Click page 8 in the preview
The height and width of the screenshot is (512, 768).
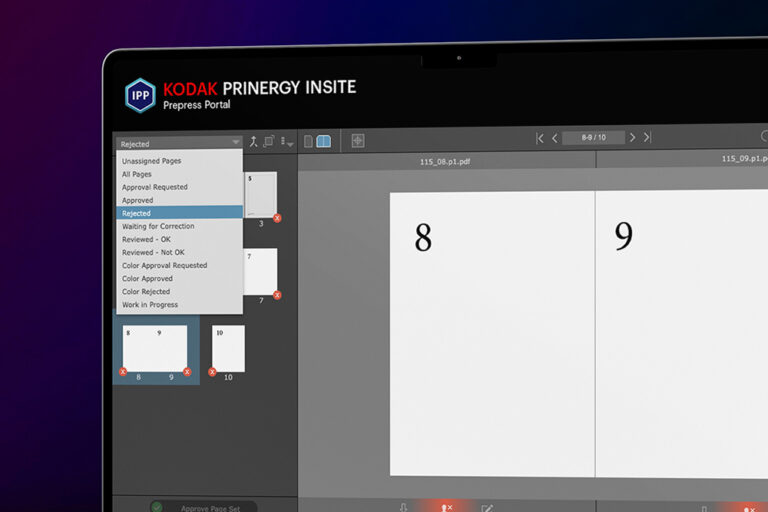(x=492, y=334)
